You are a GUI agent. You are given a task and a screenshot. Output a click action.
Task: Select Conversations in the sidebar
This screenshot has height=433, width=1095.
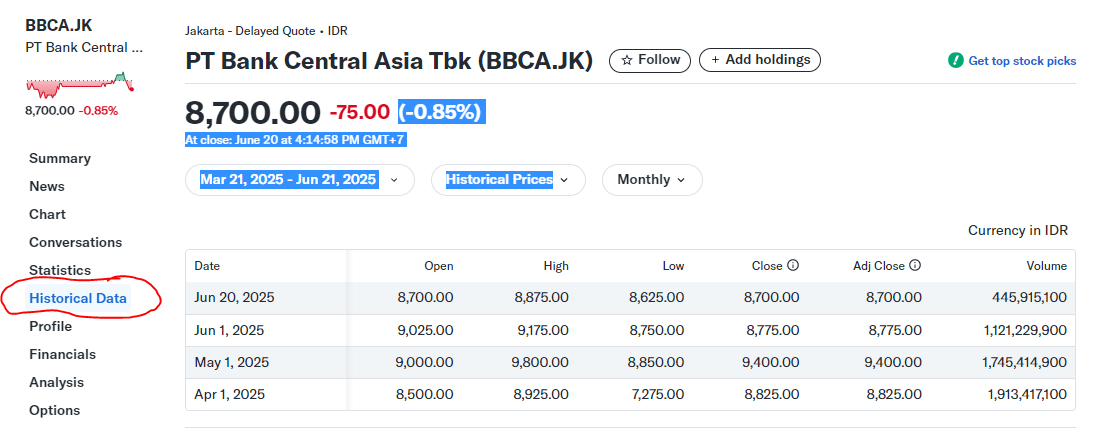pyautogui.click(x=75, y=242)
